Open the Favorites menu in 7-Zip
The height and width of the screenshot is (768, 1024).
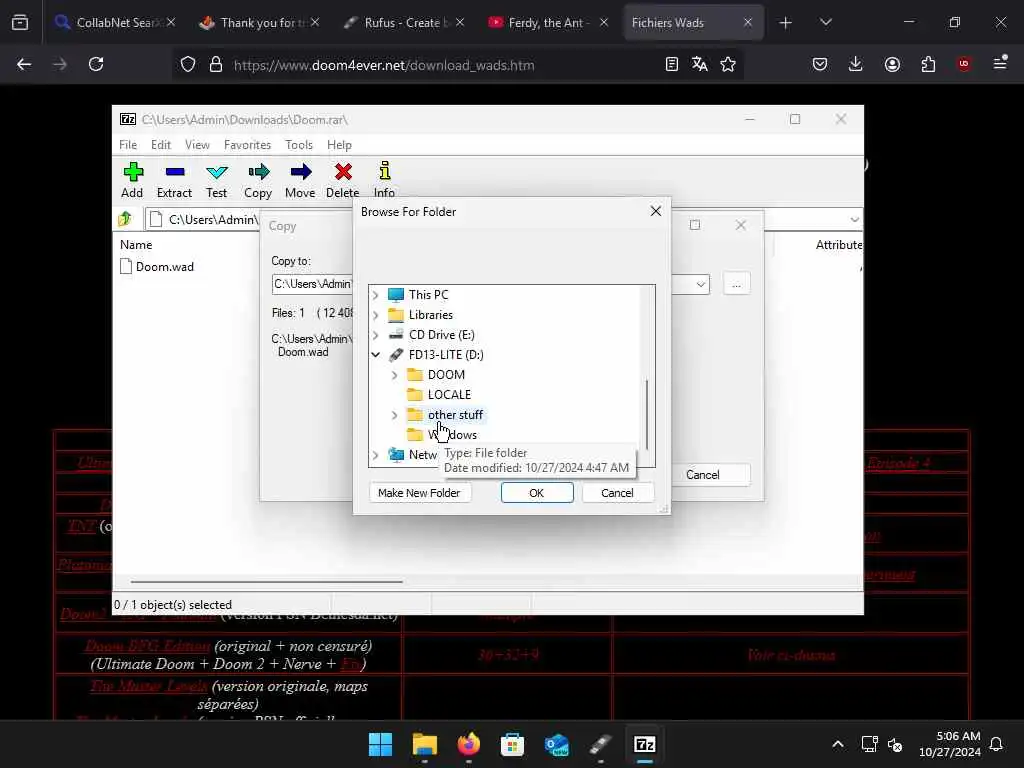[247, 144]
